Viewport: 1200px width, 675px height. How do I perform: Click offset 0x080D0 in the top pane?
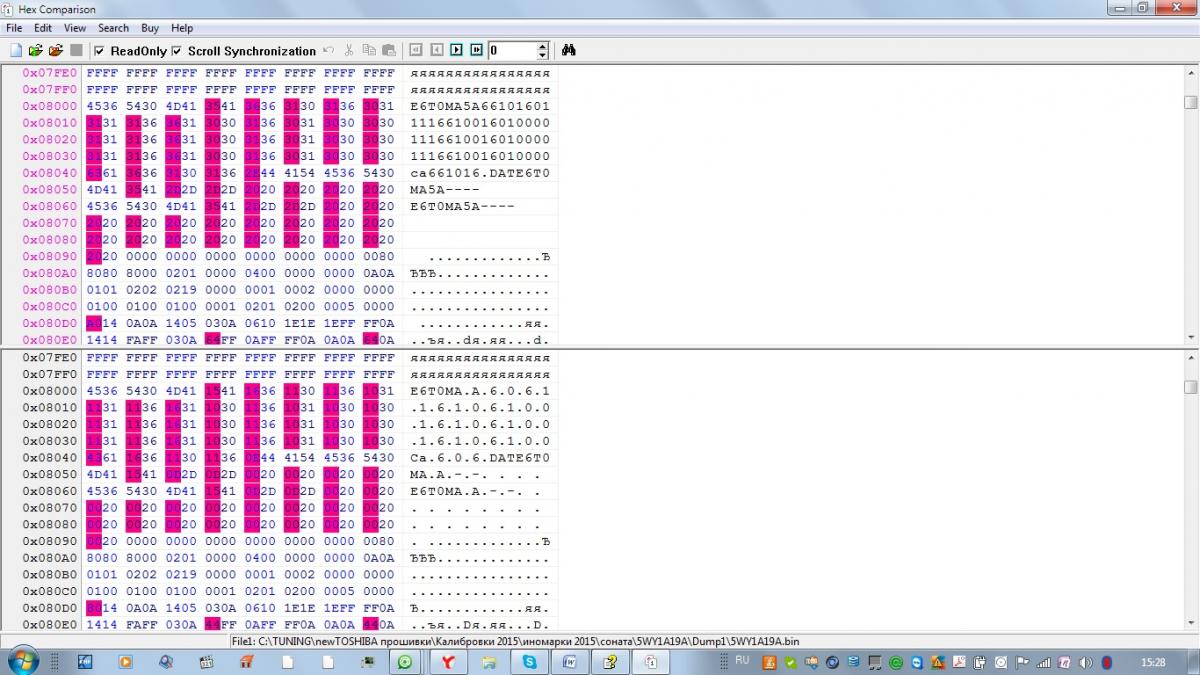point(50,323)
